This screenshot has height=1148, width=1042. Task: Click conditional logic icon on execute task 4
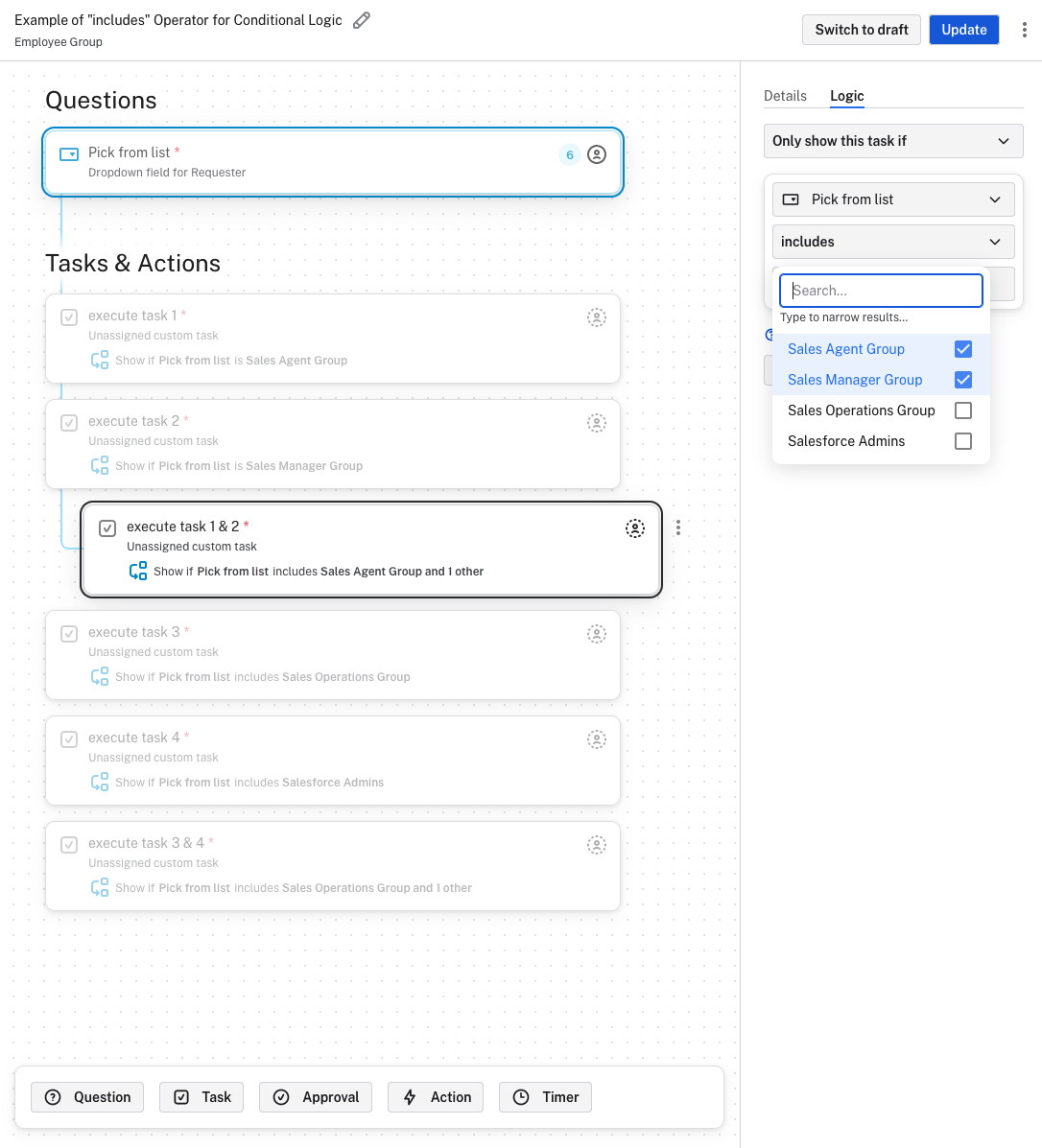coord(100,782)
